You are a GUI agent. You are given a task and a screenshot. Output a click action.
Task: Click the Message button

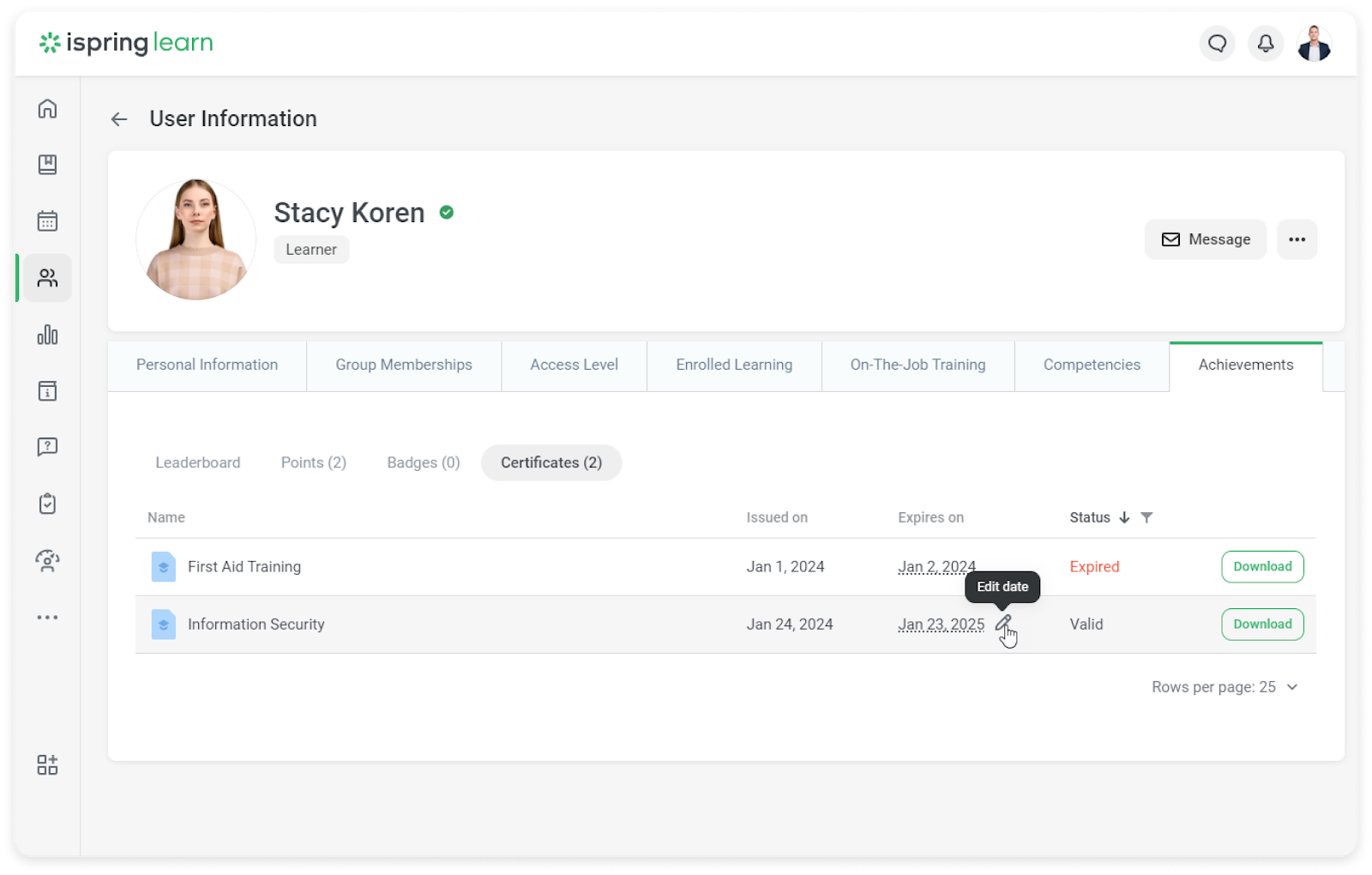1205,239
